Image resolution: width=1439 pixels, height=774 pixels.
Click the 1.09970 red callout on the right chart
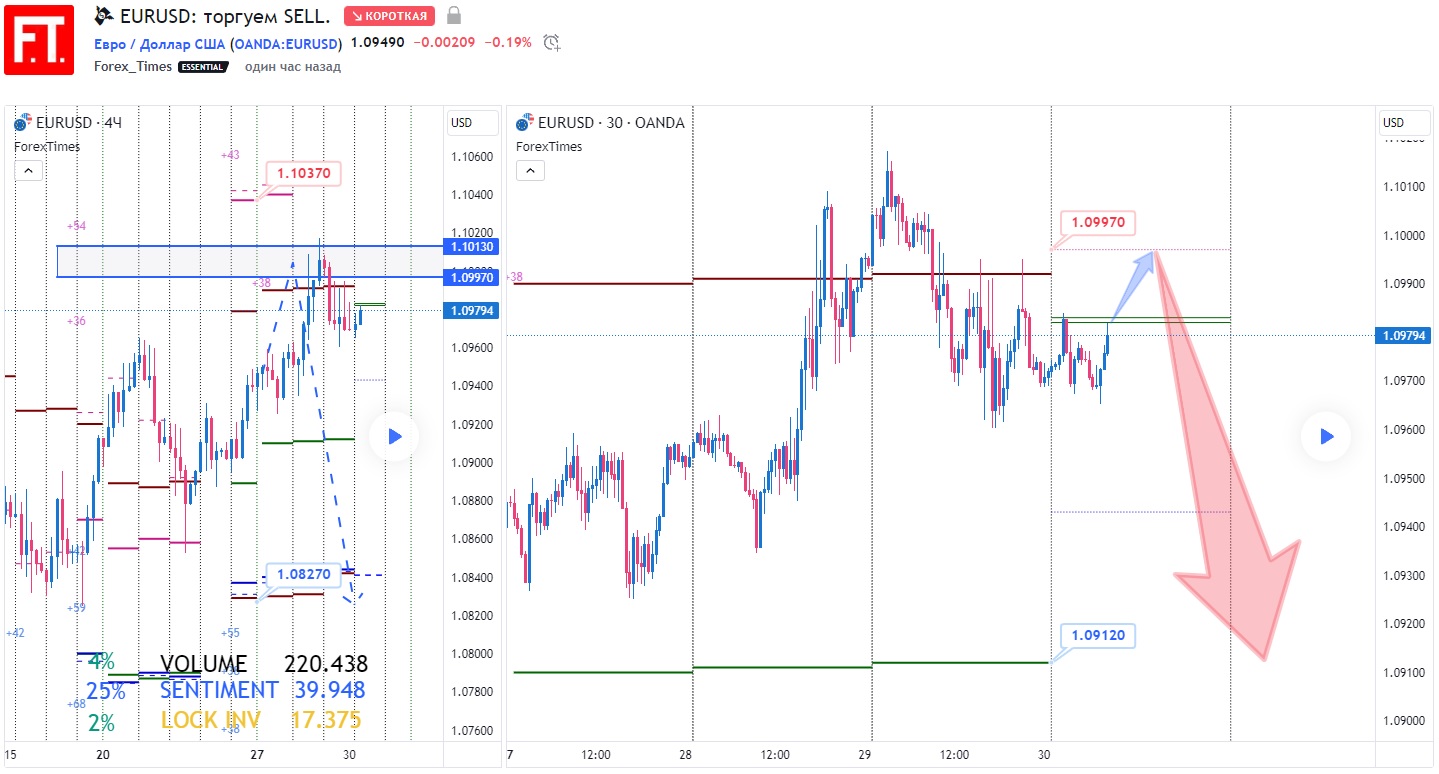pyautogui.click(x=1097, y=222)
